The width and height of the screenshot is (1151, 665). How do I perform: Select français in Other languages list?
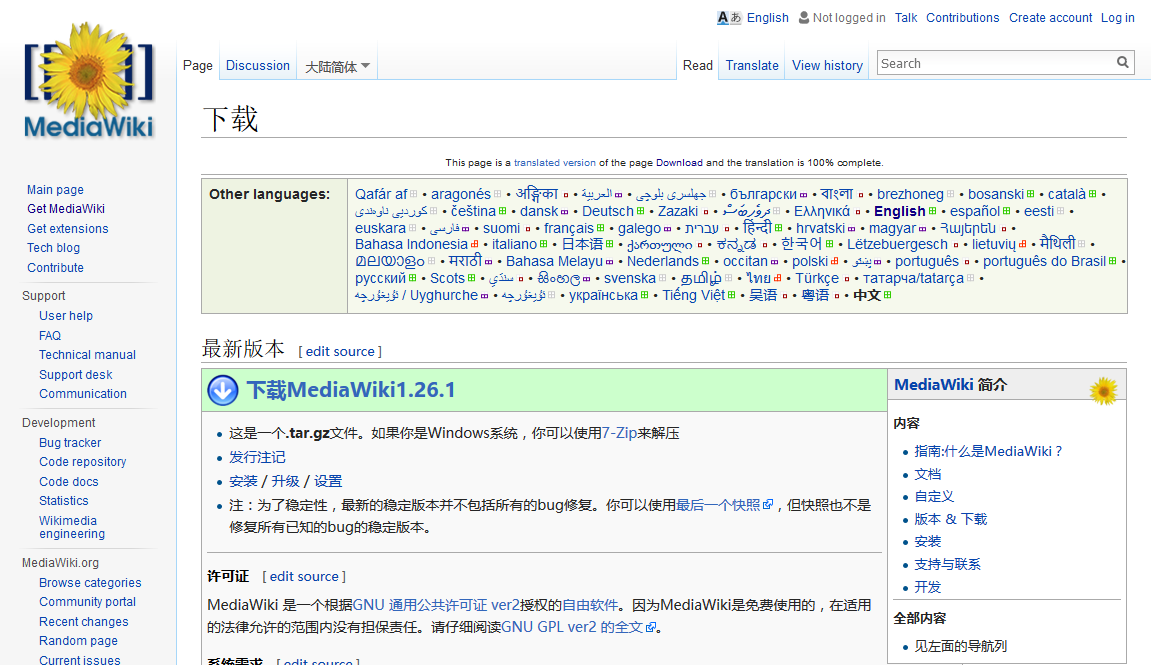[x=568, y=228]
